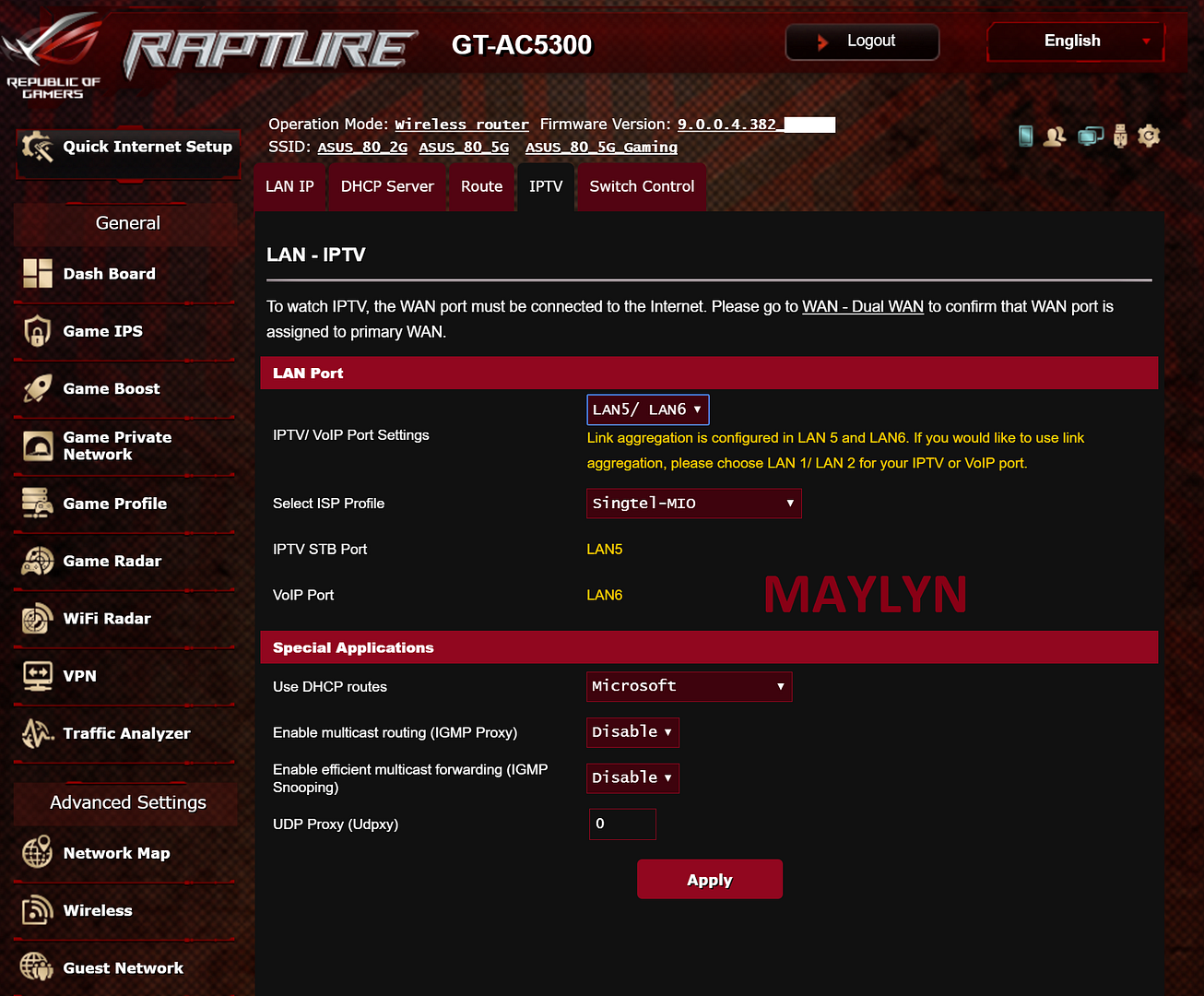Screen dimensions: 1204x996
Task: Switch to the Switch Control tab
Action: click(x=642, y=186)
